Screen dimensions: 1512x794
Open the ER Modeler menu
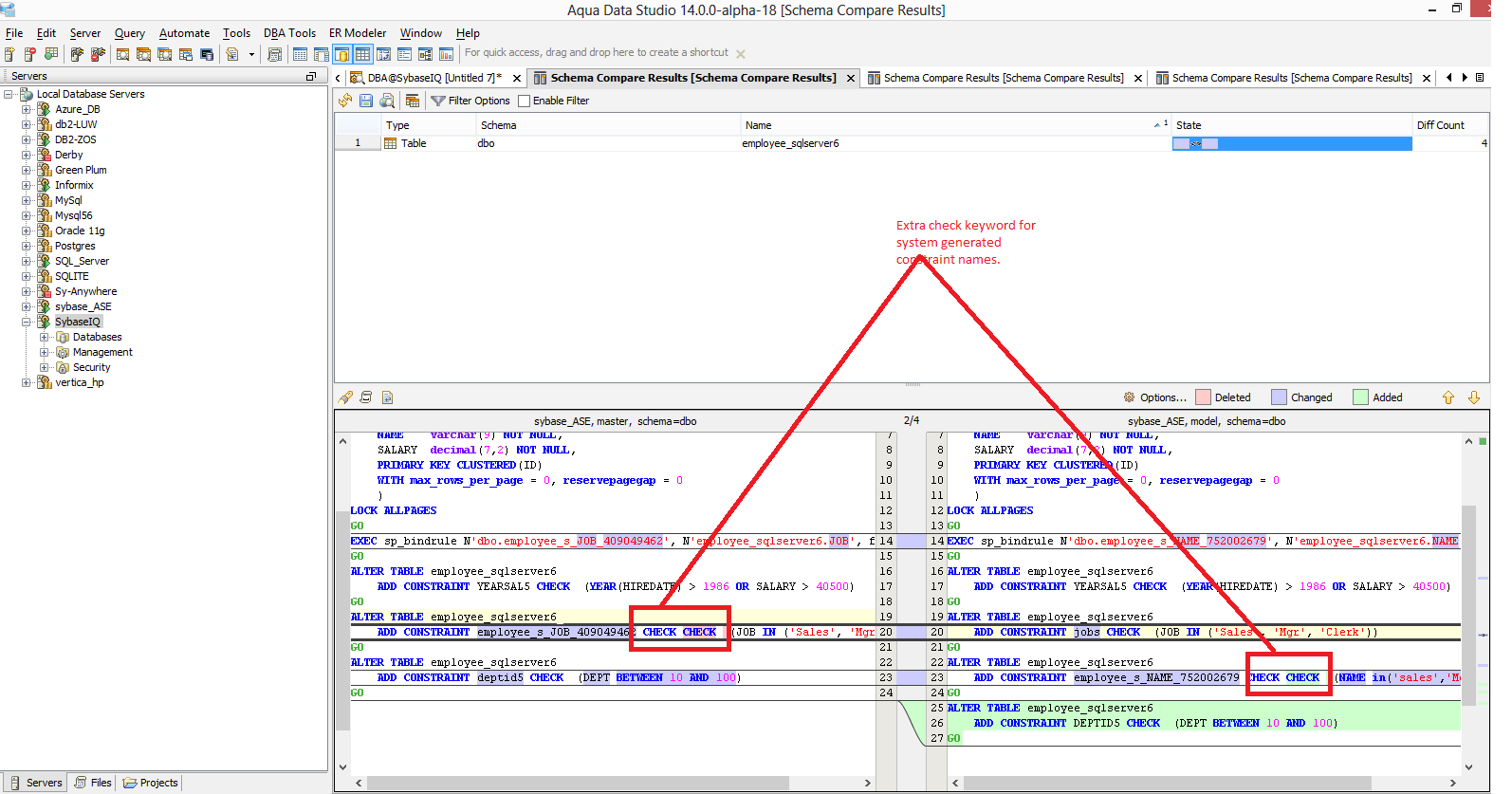click(358, 32)
